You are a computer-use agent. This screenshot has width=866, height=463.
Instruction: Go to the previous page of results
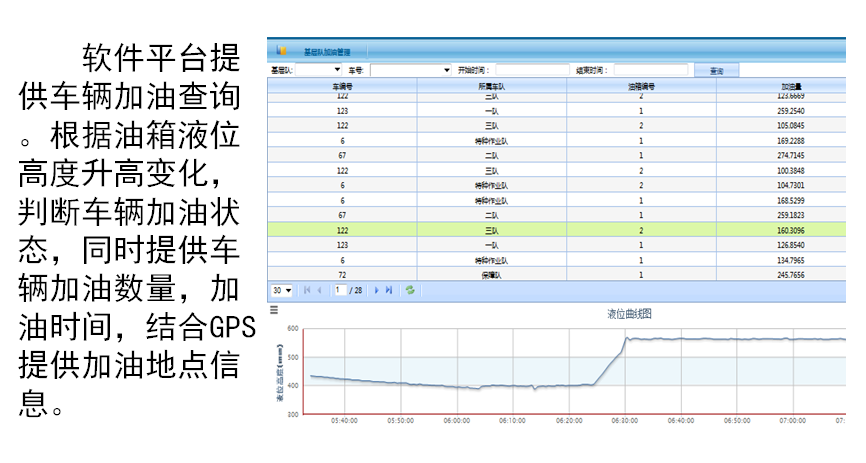(x=320, y=290)
